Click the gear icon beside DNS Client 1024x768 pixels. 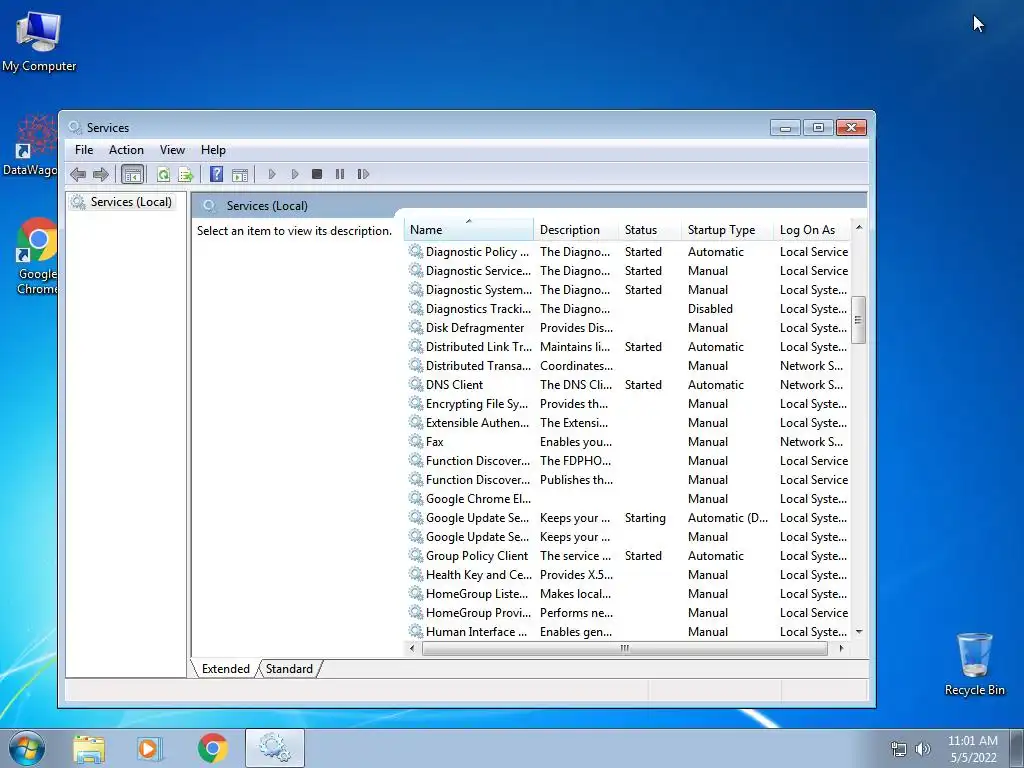(416, 384)
